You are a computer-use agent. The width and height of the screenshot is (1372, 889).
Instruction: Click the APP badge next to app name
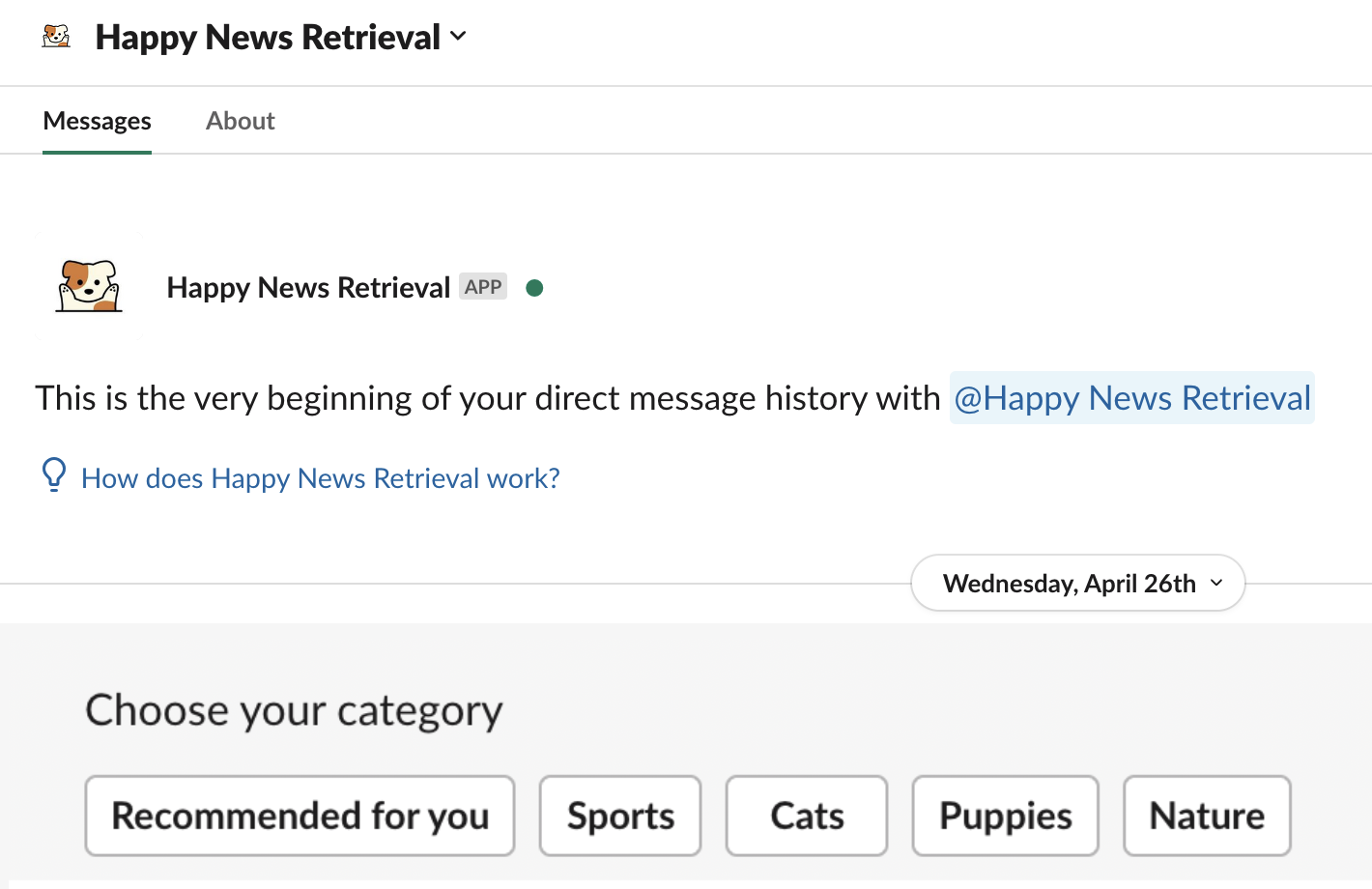pos(483,287)
